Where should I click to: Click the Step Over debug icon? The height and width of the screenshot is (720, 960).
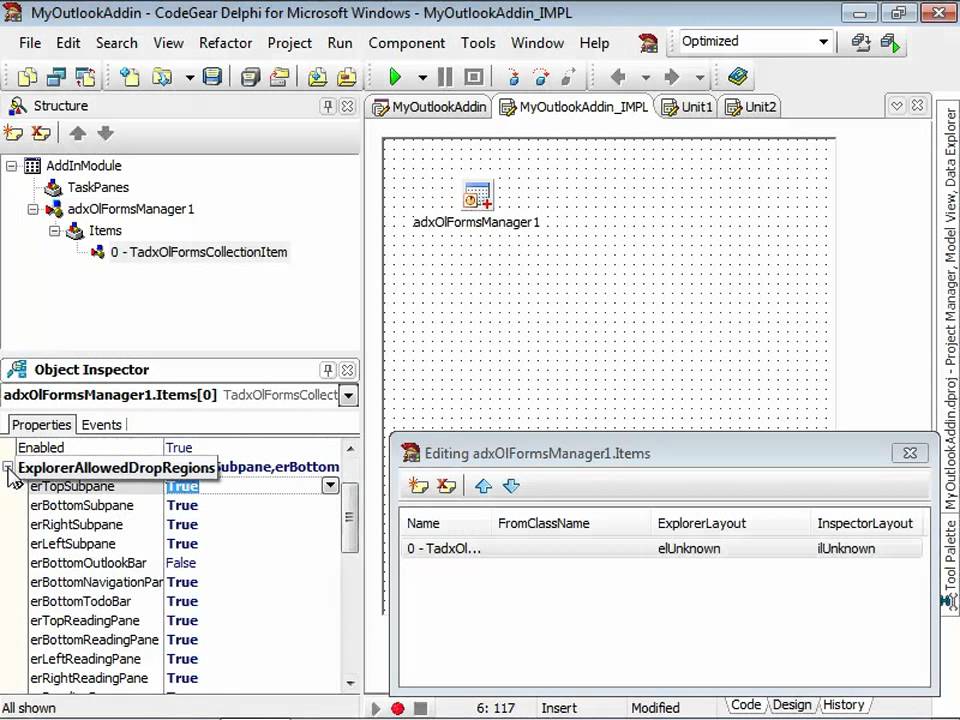click(x=541, y=77)
